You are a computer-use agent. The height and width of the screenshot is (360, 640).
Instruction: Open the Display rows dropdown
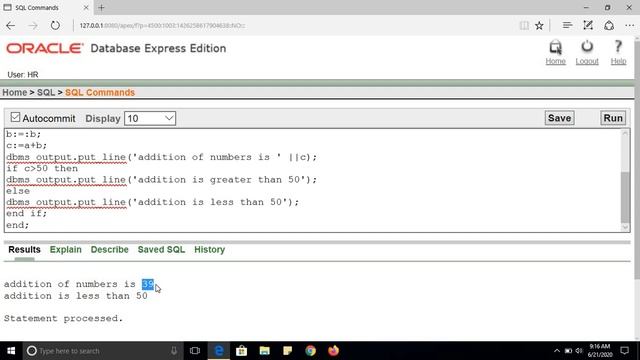tap(150, 118)
